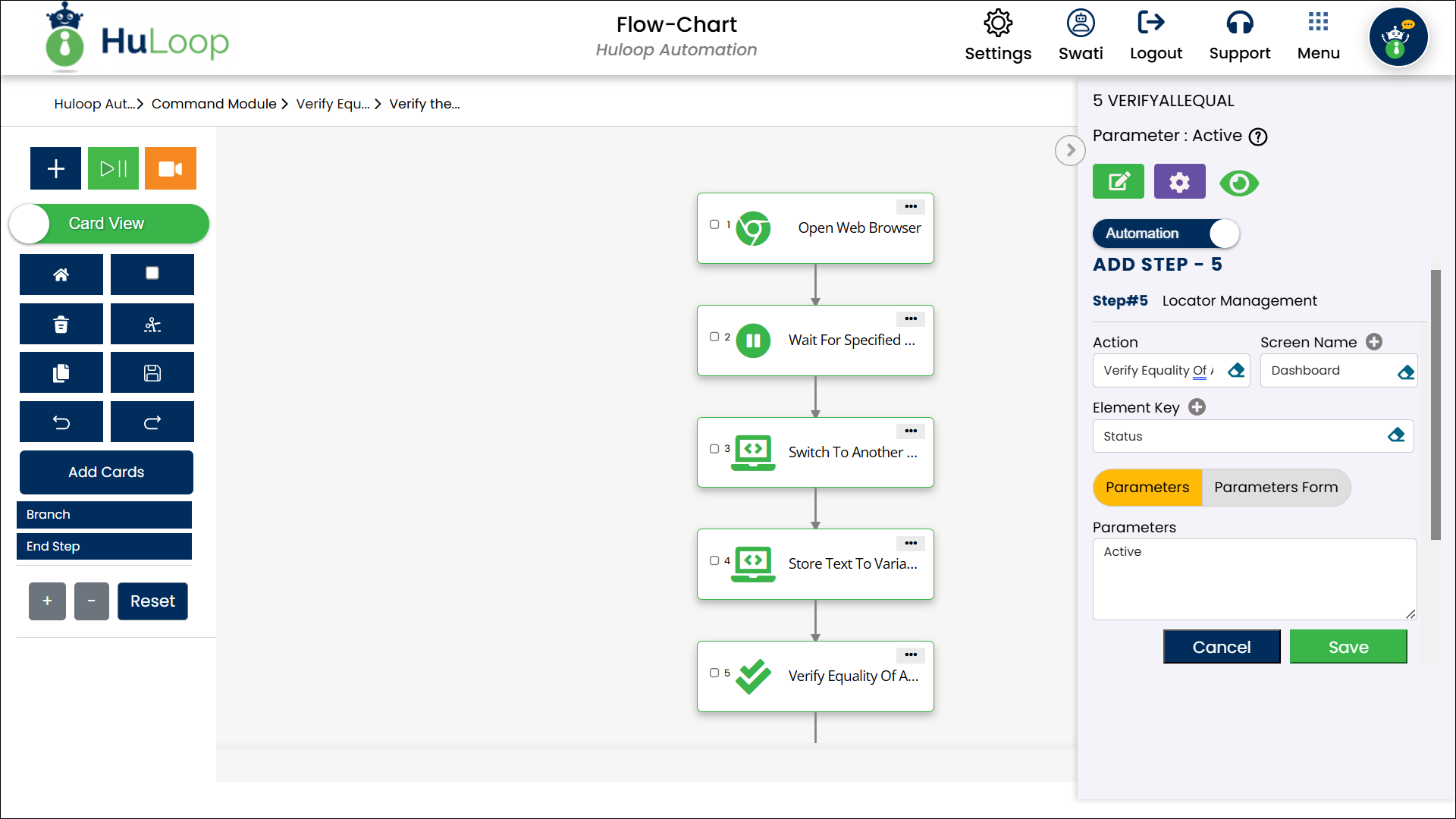1456x819 pixels.
Task: Click the trash delete icon in the sidebar
Action: [x=61, y=325]
